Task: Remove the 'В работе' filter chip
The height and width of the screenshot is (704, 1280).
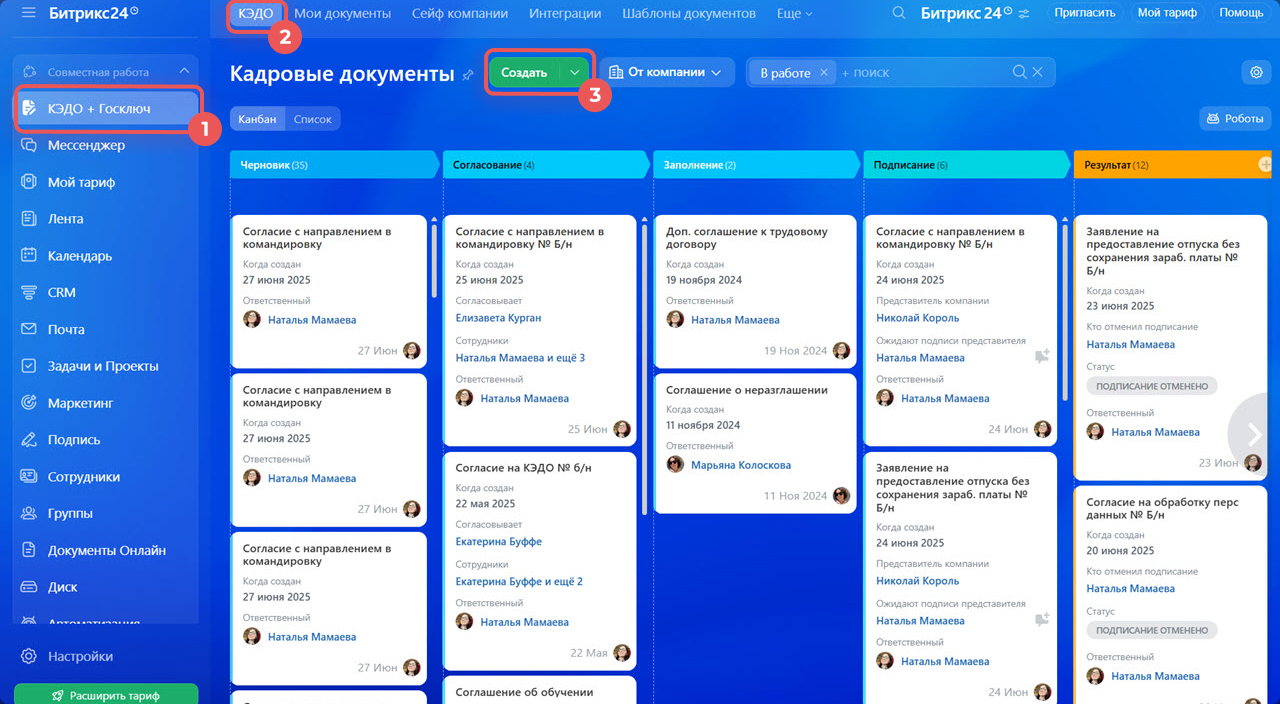Action: coord(824,73)
